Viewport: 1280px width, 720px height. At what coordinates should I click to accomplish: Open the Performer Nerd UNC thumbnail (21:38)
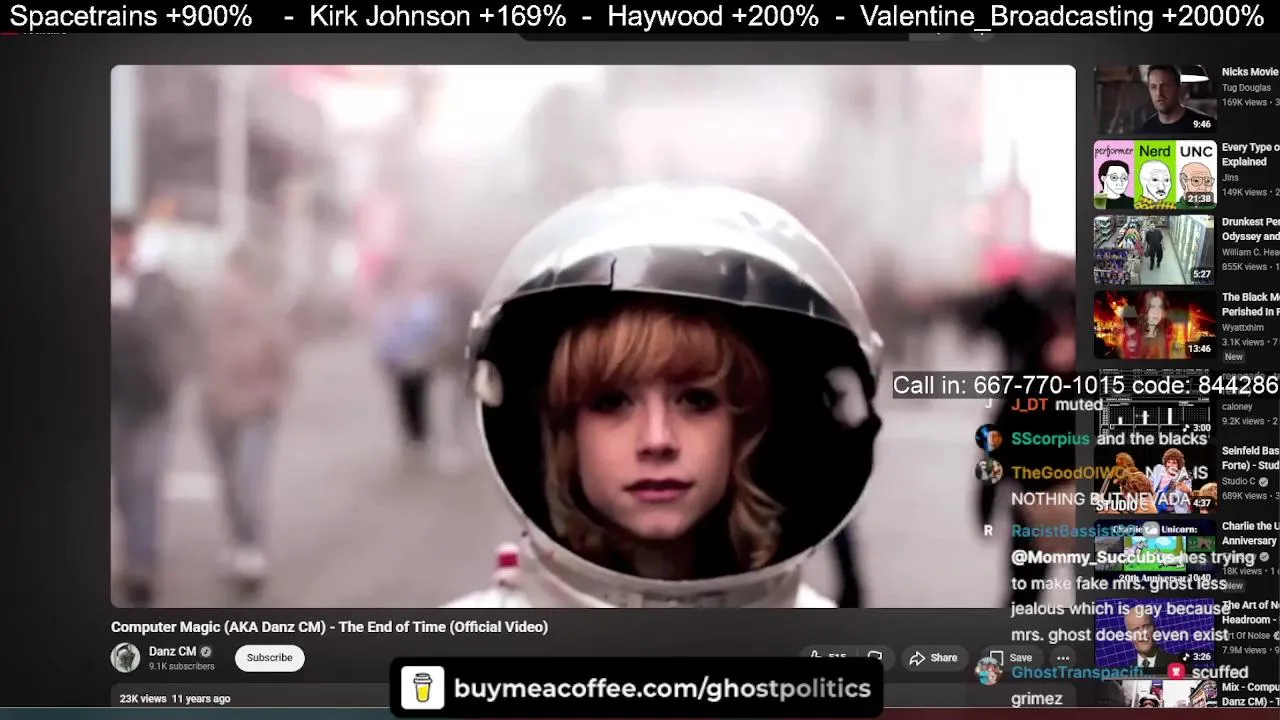[1154, 174]
